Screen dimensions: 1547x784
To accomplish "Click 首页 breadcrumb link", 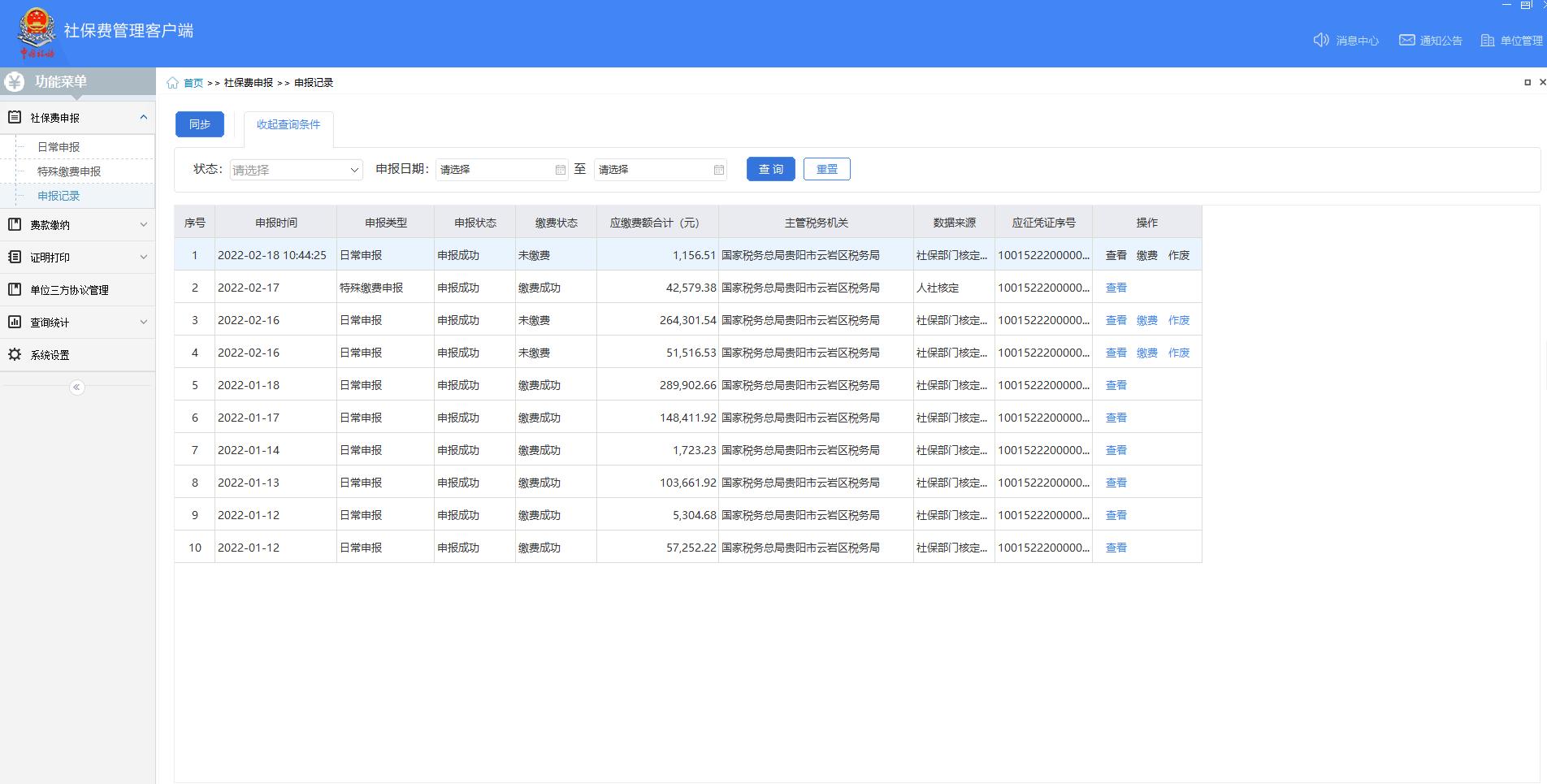I will [193, 83].
